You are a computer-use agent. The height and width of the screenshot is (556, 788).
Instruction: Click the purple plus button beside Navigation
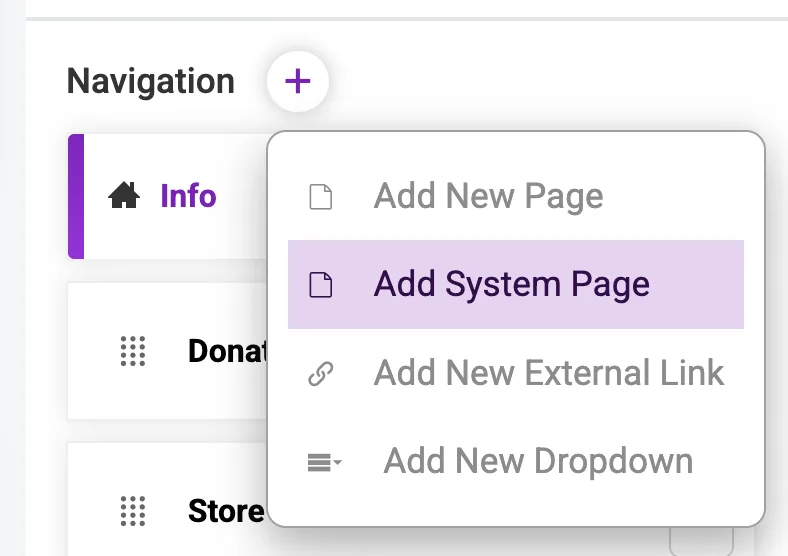(x=298, y=81)
